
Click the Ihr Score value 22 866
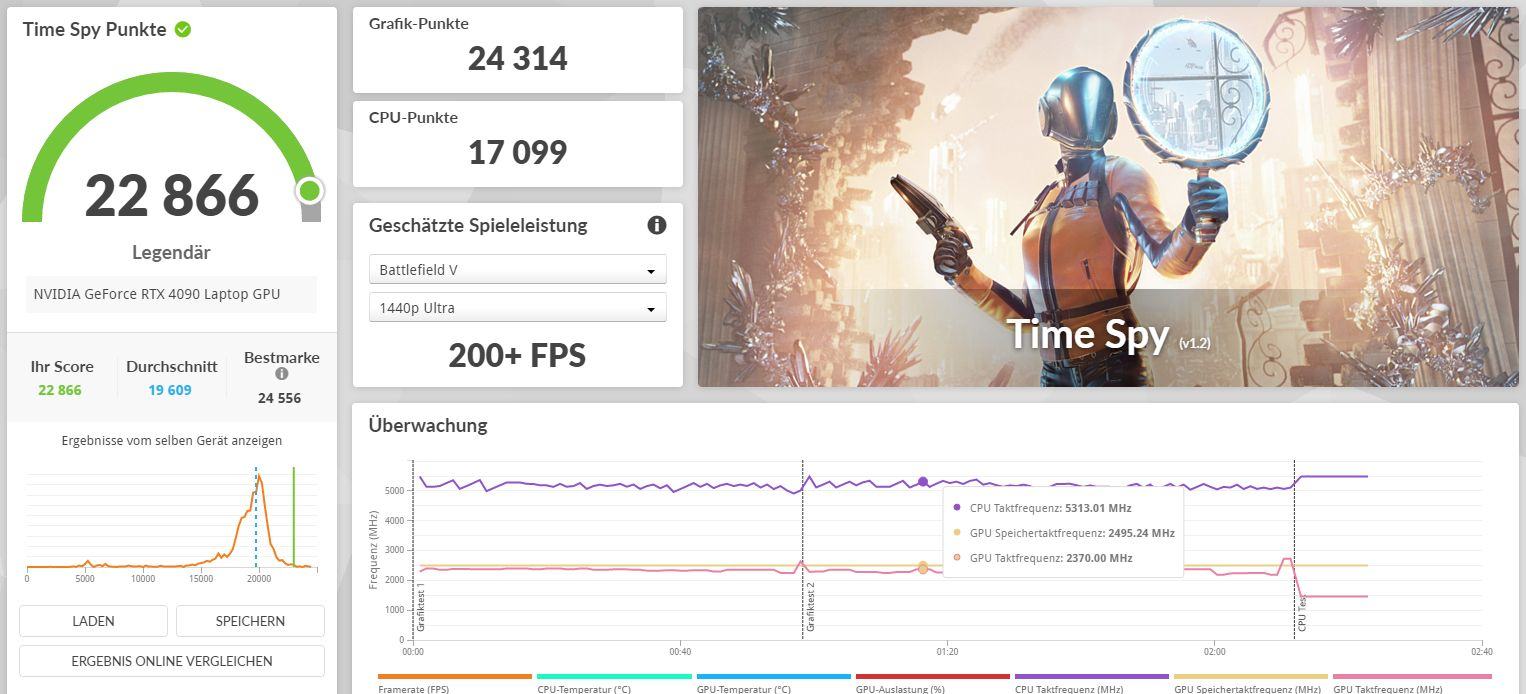(x=60, y=390)
